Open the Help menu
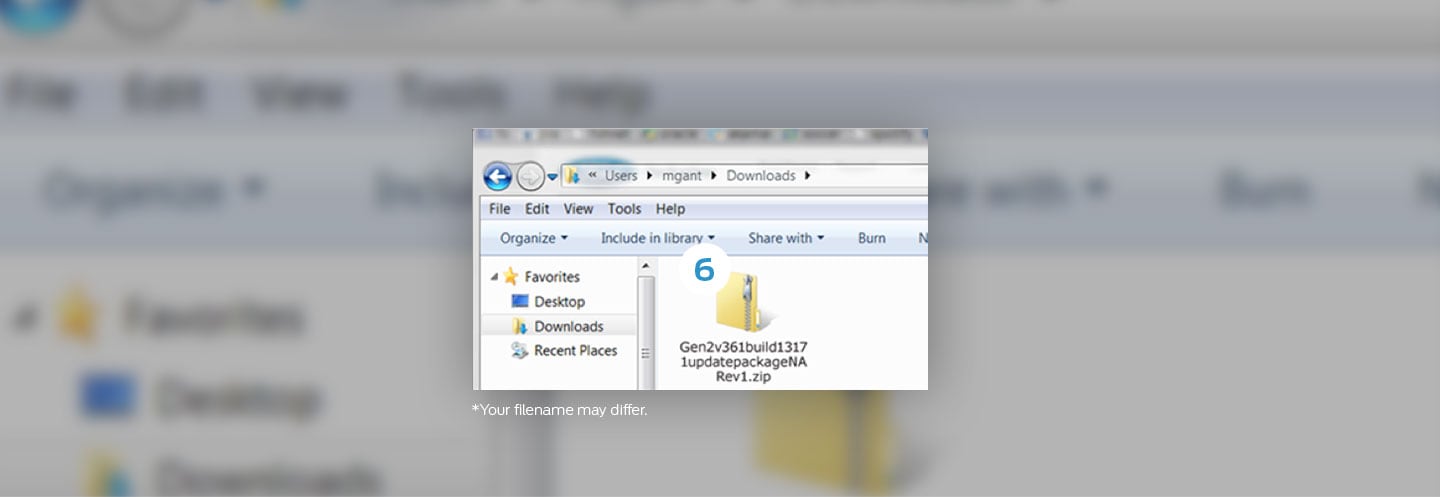1440x497 pixels. pyautogui.click(x=670, y=209)
